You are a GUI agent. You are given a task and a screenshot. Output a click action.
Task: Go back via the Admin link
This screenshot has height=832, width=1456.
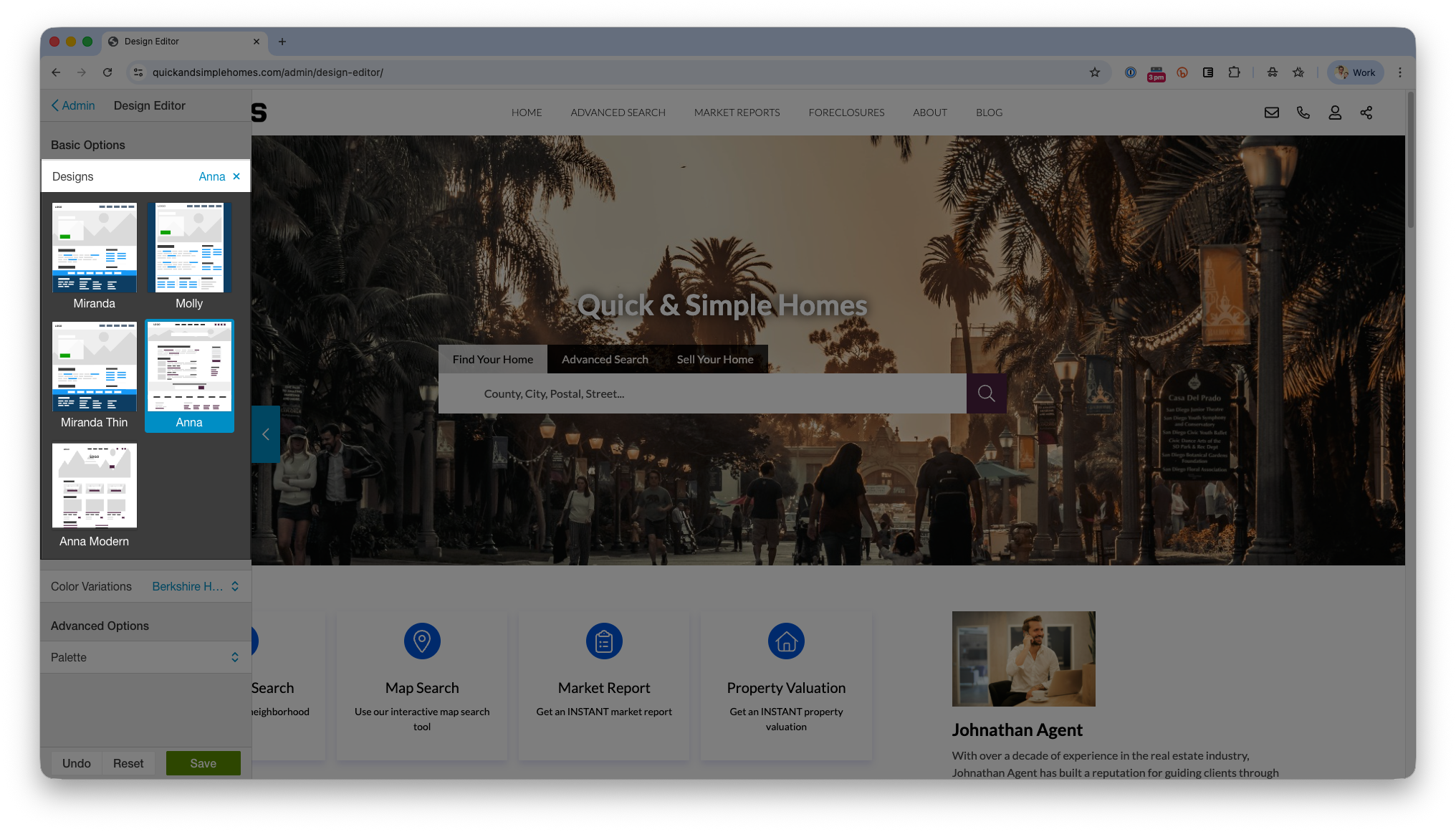(x=73, y=105)
